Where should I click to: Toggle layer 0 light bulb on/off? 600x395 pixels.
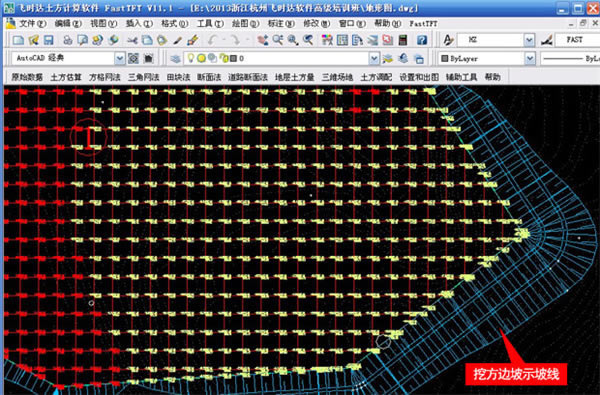coord(190,58)
